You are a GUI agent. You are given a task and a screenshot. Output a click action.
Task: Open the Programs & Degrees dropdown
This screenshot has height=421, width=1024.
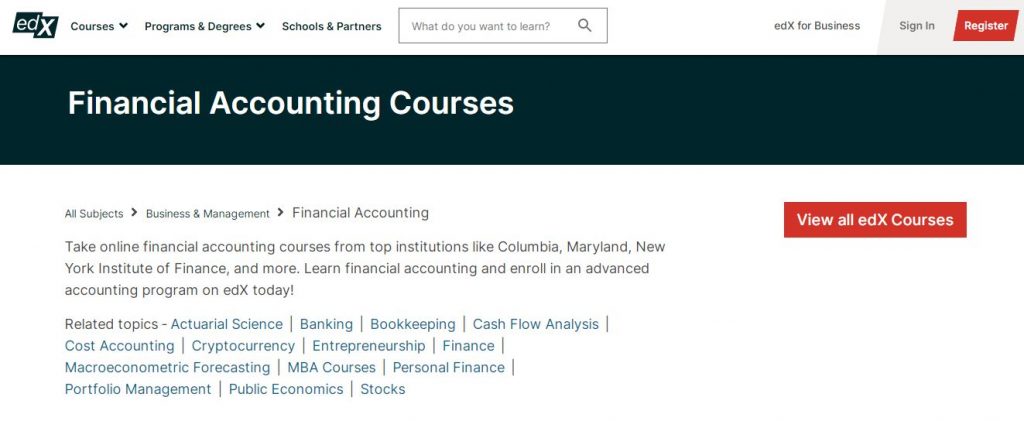(x=204, y=26)
